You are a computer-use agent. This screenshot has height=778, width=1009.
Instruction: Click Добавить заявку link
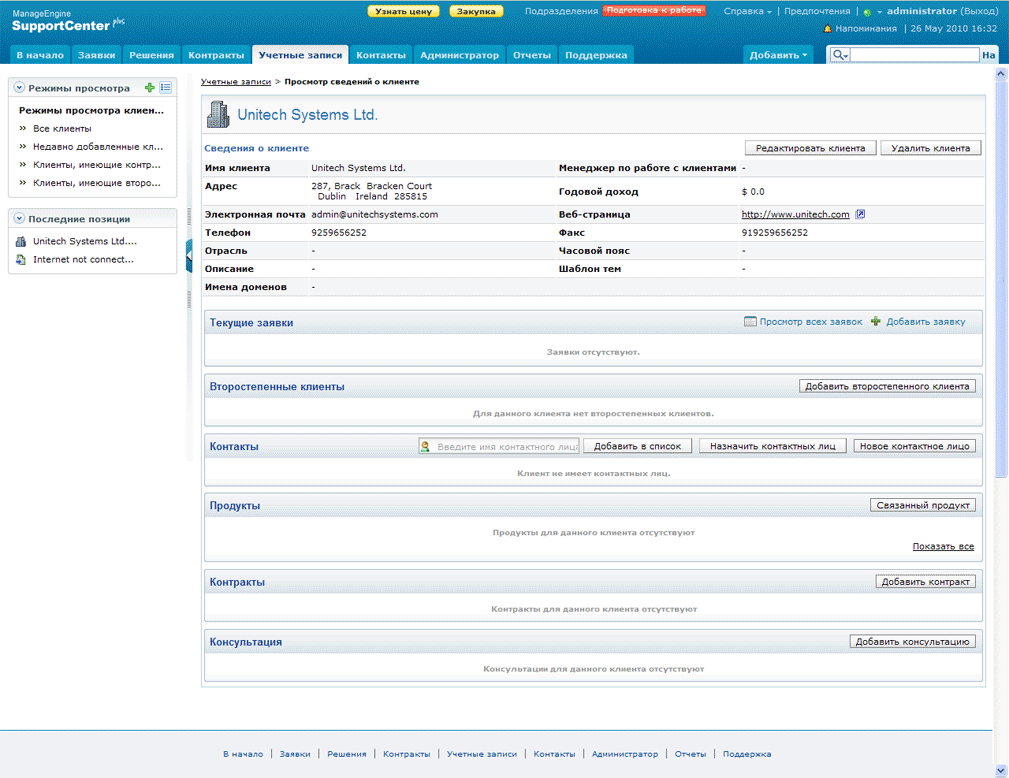[x=925, y=321]
